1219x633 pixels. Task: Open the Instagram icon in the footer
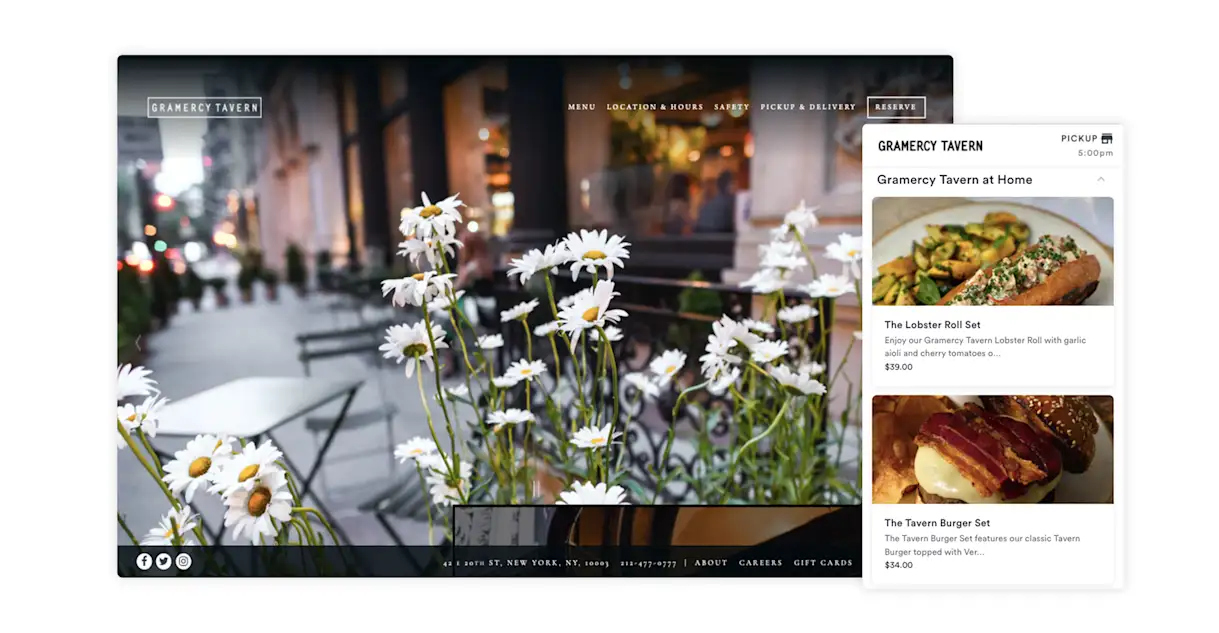click(x=183, y=561)
